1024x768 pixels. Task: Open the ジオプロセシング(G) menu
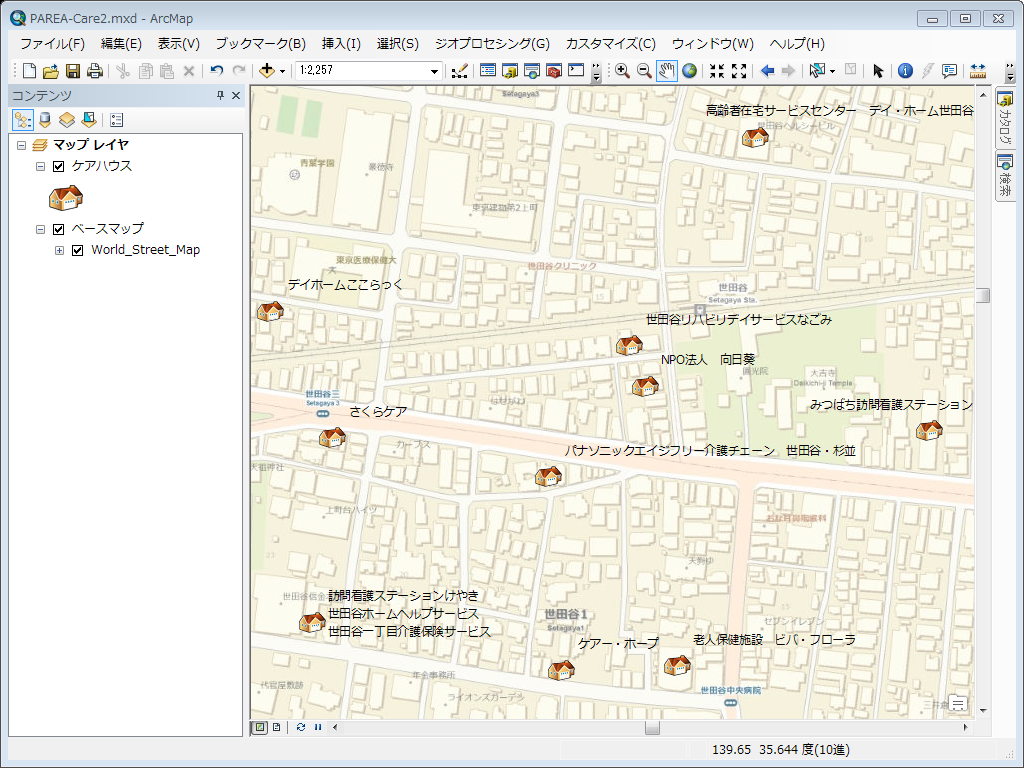(x=492, y=44)
